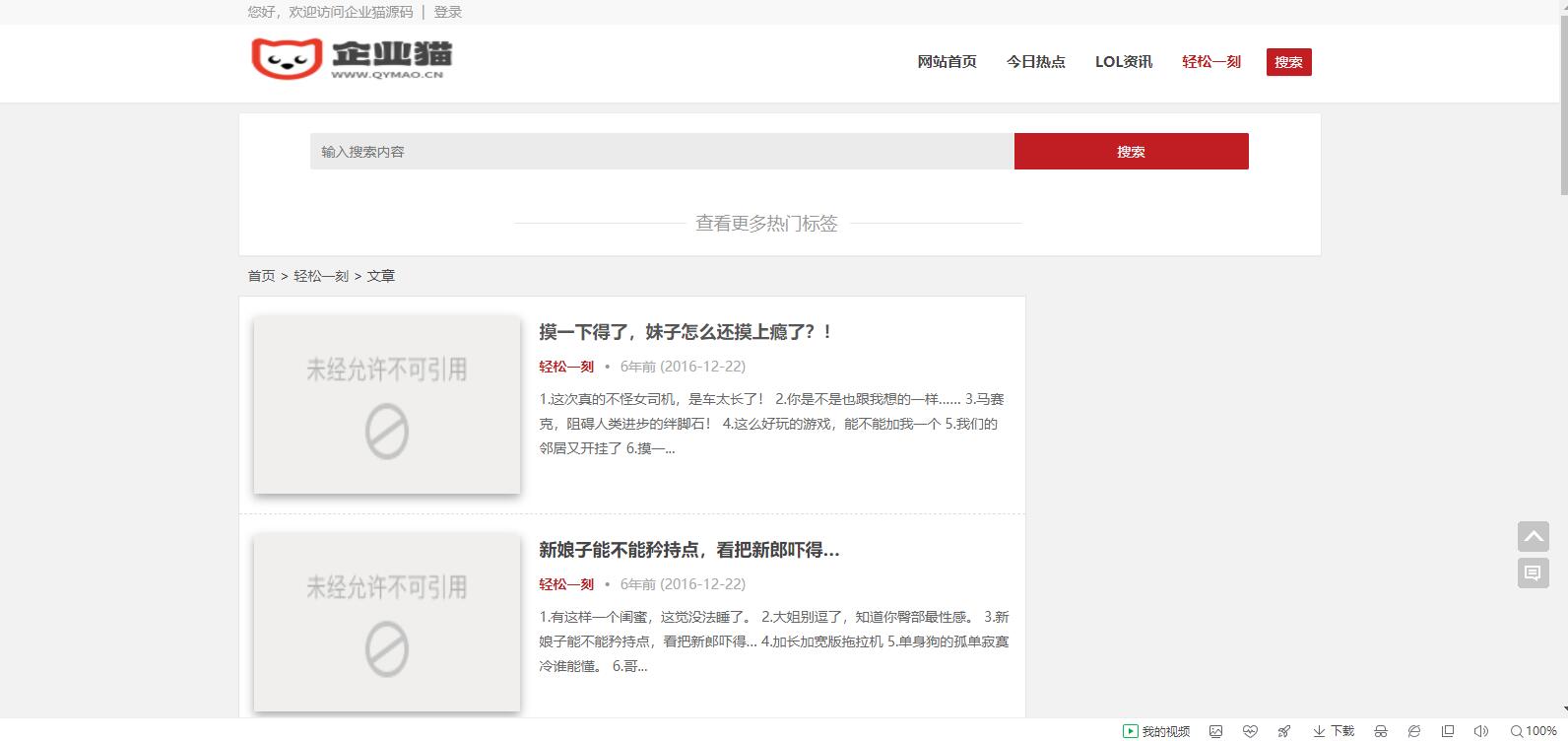The height and width of the screenshot is (741, 1568).
Task: Click the back-to-top arrow button
Action: [1533, 537]
